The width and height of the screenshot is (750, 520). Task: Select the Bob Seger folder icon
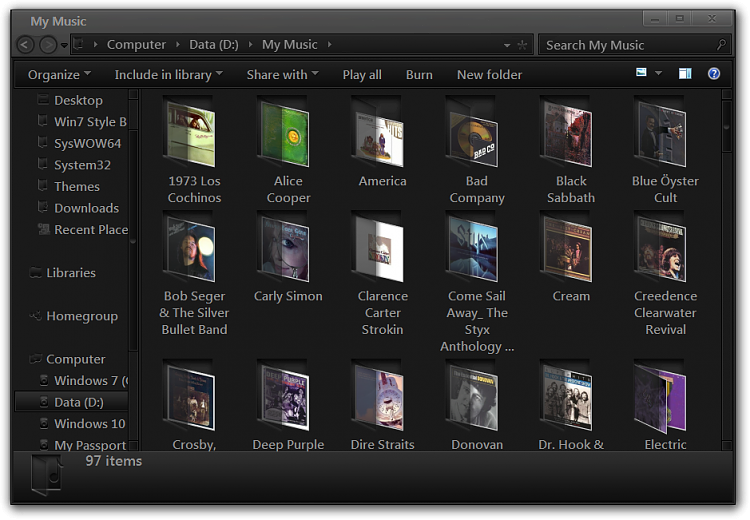click(190, 246)
